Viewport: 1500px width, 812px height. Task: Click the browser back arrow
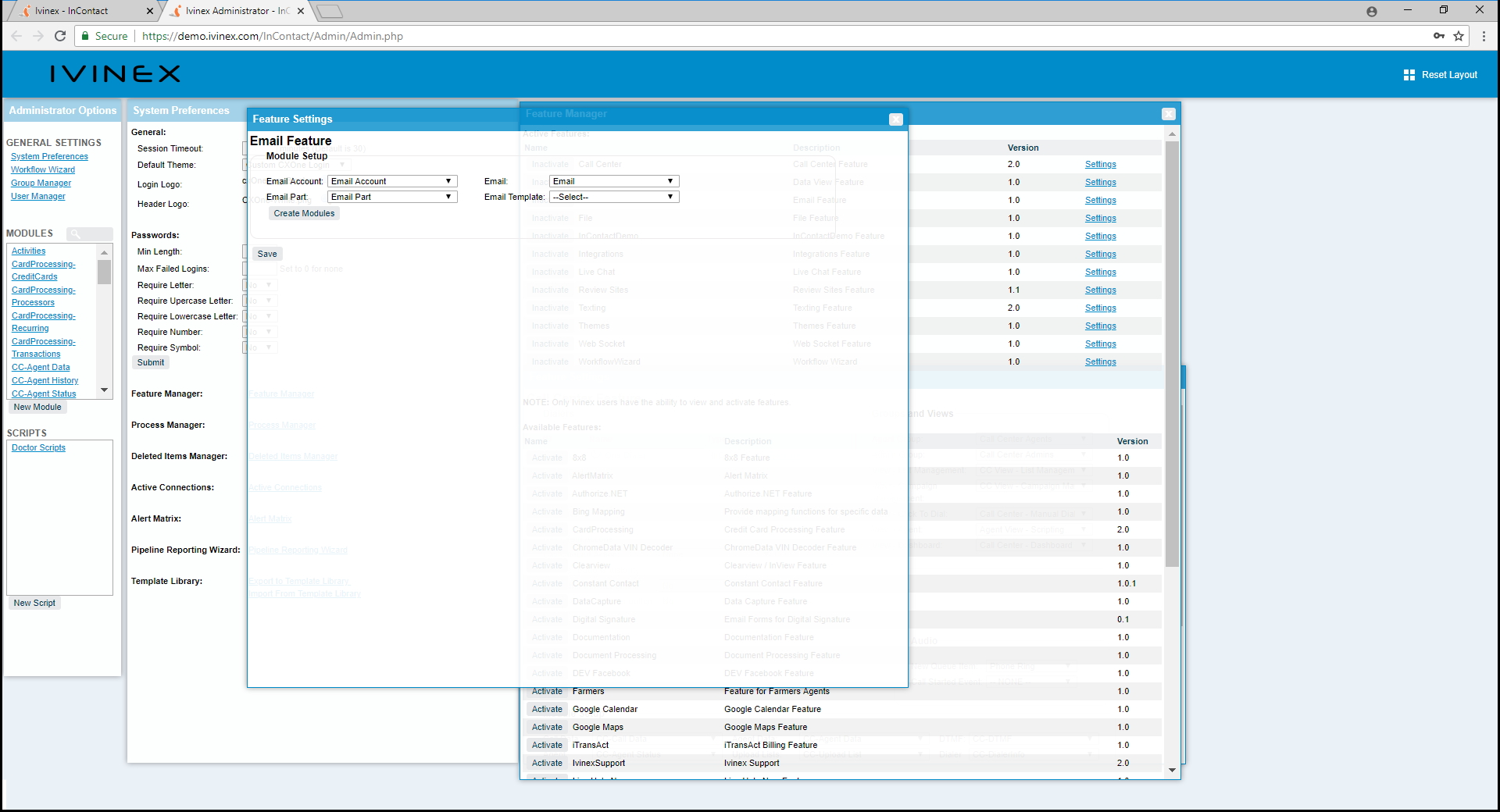tap(16, 36)
